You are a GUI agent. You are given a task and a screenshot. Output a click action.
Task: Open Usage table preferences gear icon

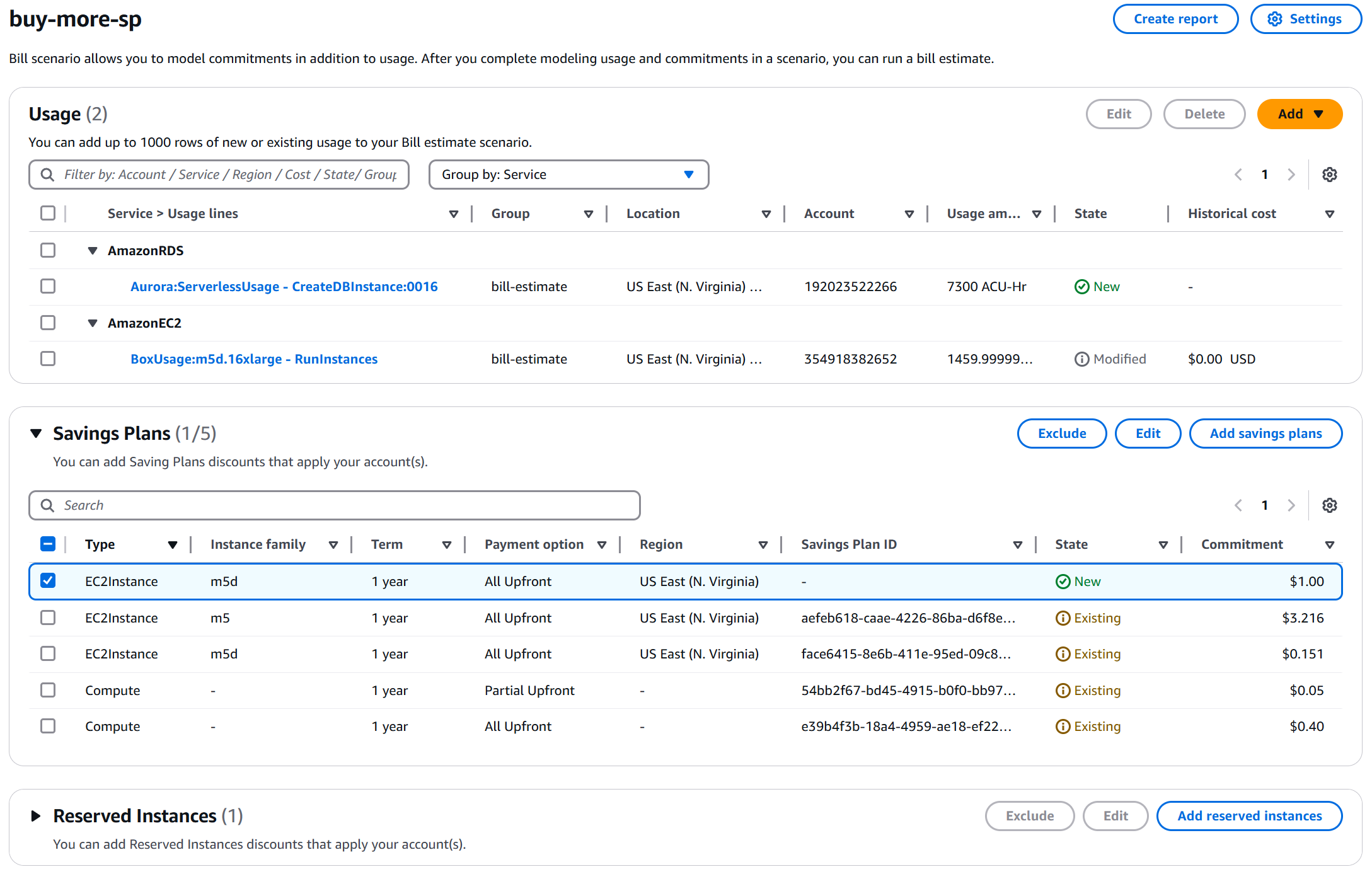(x=1329, y=175)
